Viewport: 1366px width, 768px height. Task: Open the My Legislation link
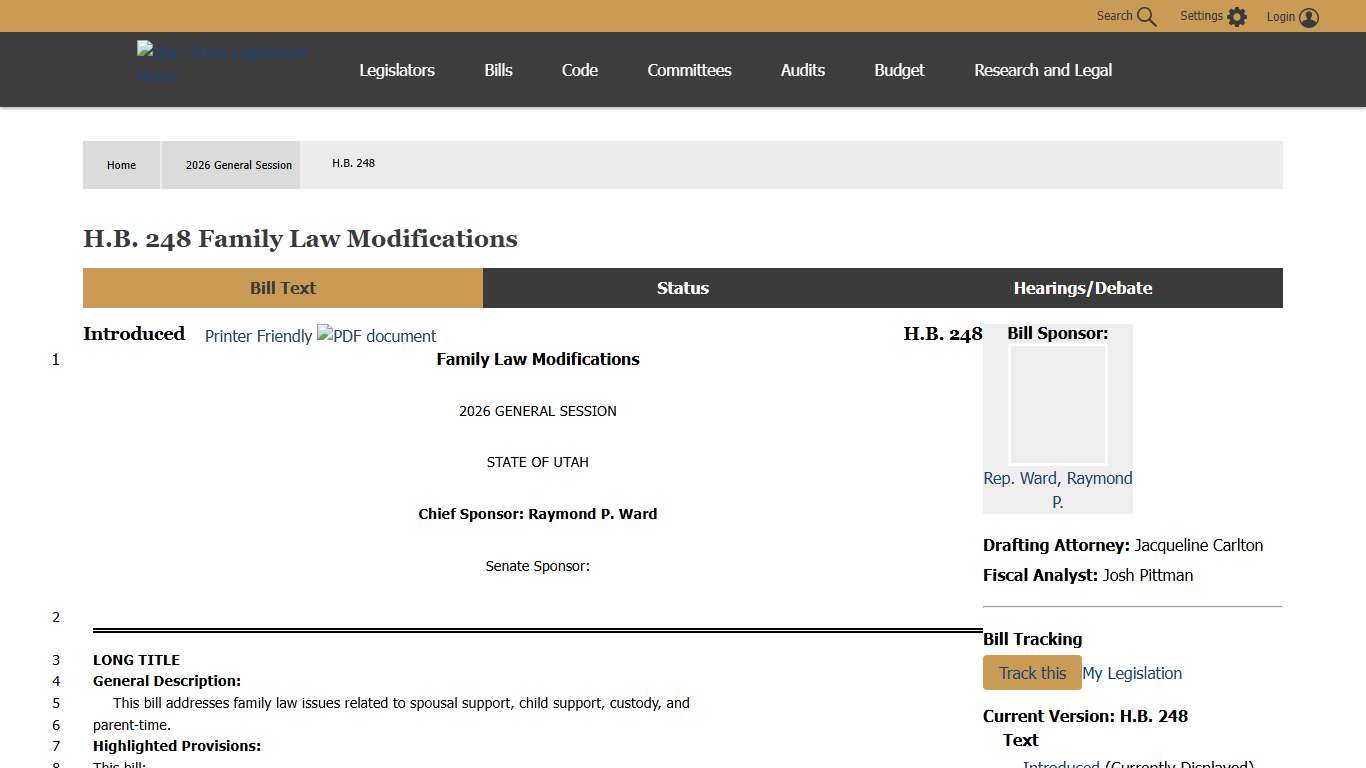coord(1132,673)
